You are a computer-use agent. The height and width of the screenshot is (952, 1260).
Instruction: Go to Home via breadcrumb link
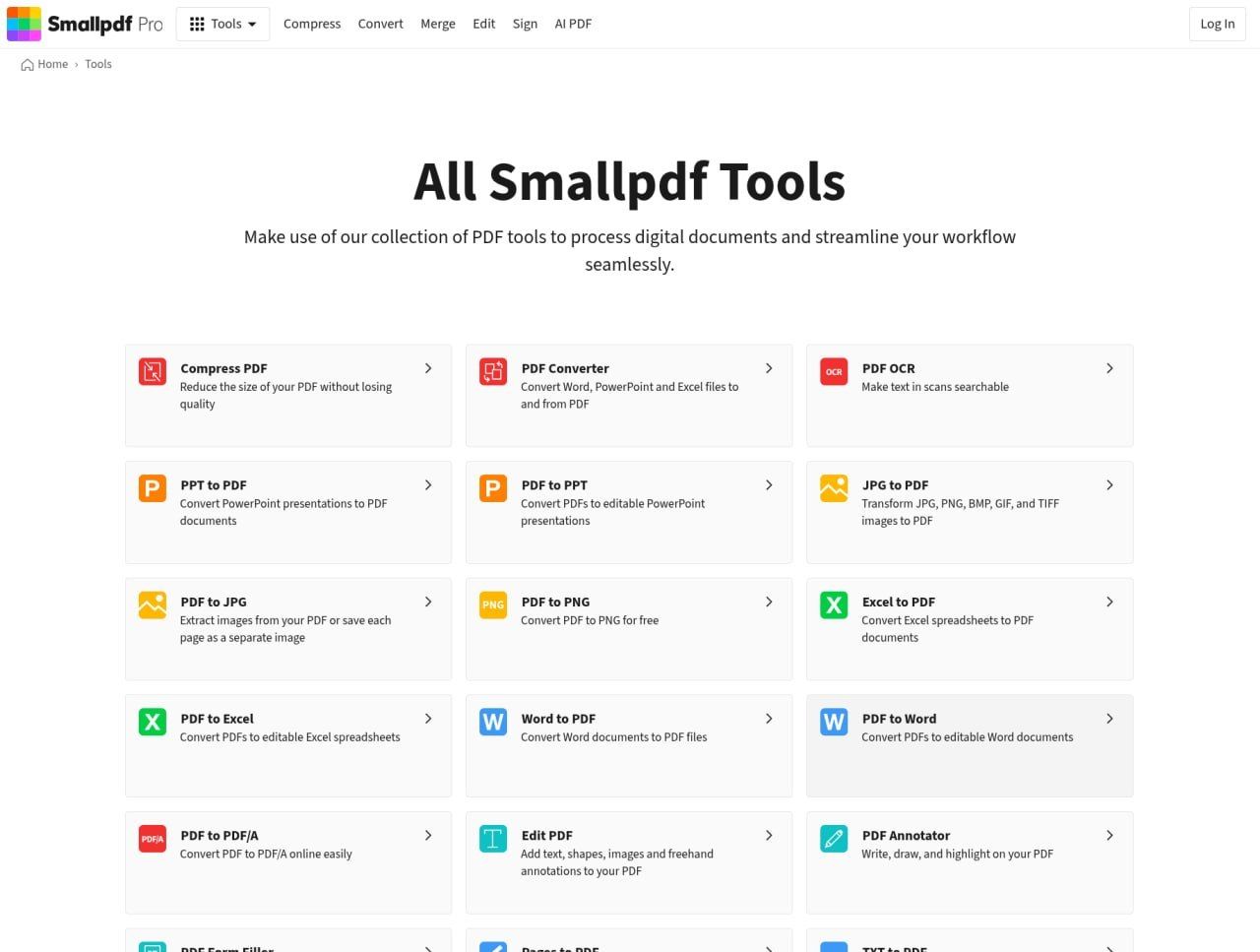[53, 64]
